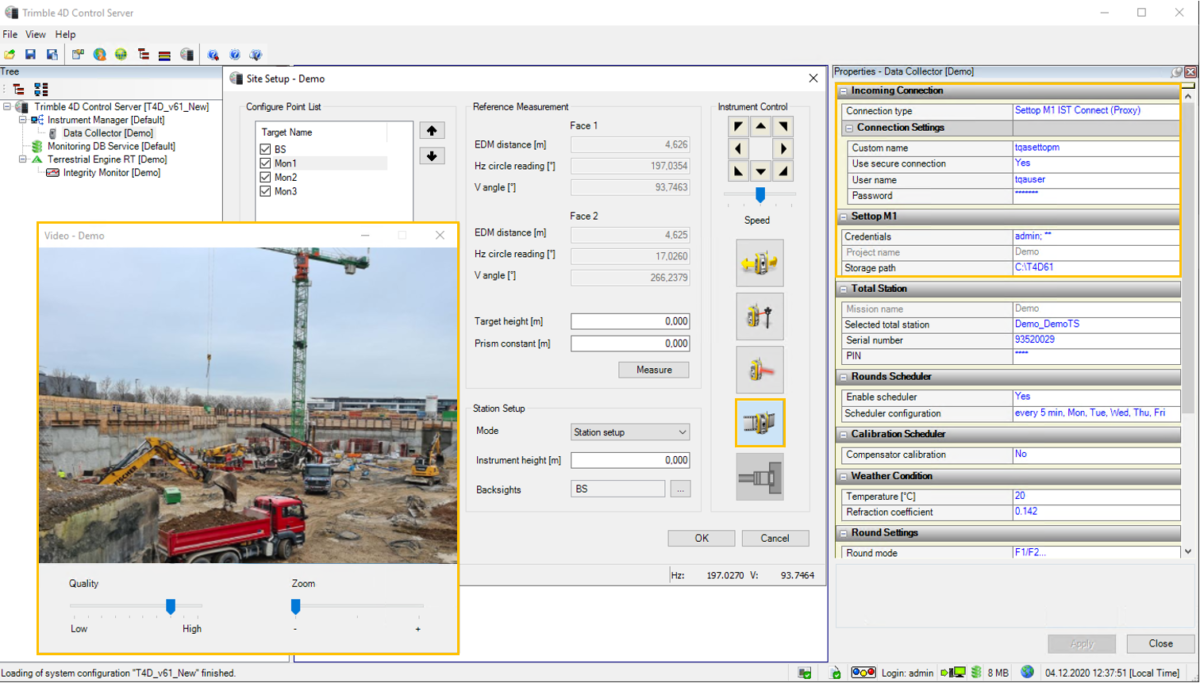Collapse the Terrestrial Engine RT node
This screenshot has width=1200, height=683.
(23, 159)
